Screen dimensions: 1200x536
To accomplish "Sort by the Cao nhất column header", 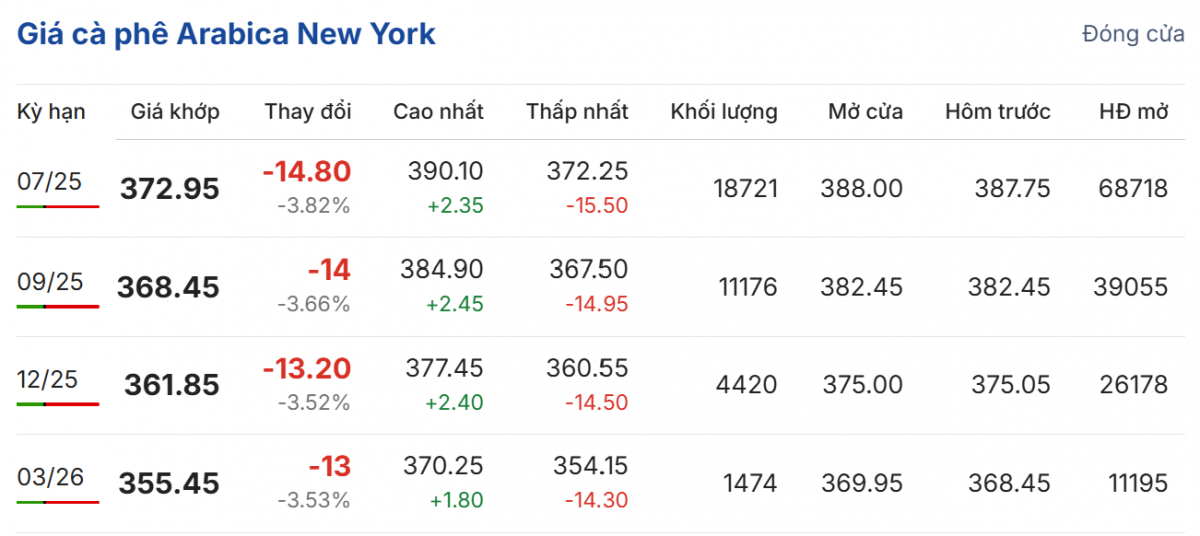I will click(438, 111).
